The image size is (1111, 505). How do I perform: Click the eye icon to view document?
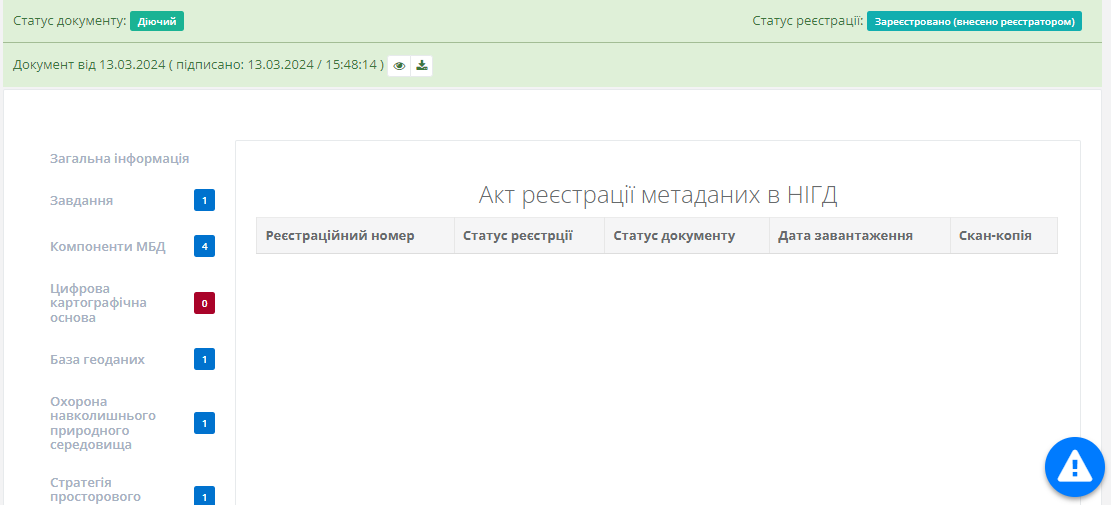coord(399,66)
